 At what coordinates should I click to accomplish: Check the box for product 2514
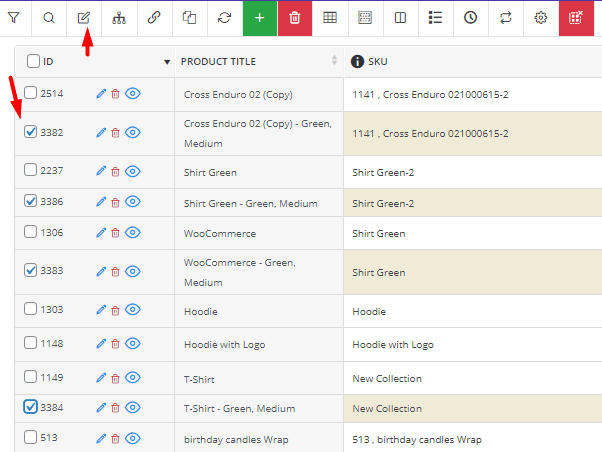[30, 93]
